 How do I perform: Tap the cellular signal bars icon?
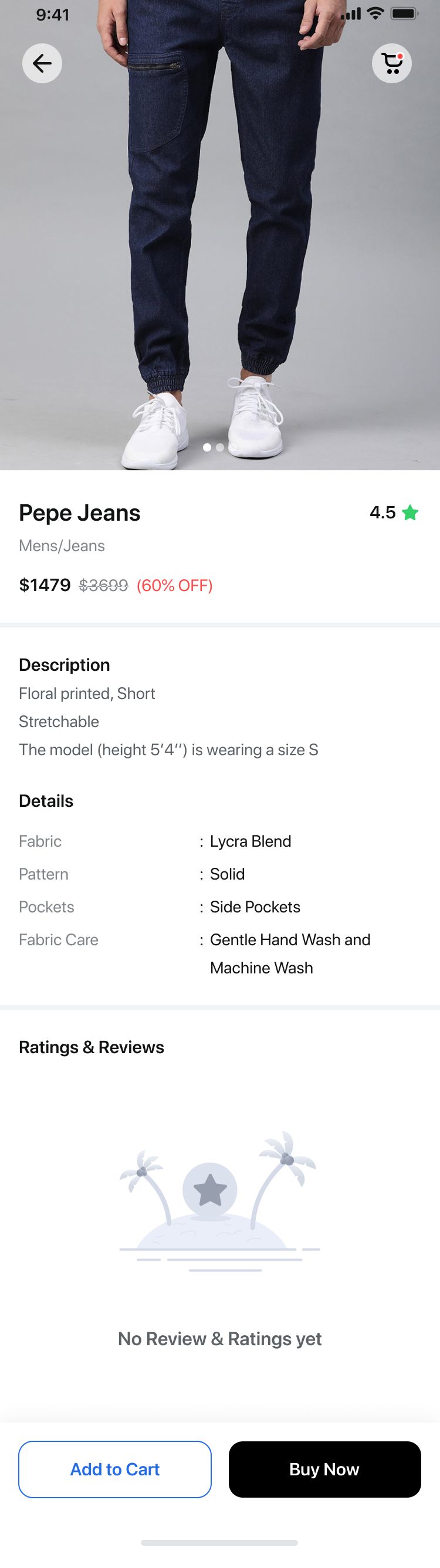coord(351,13)
